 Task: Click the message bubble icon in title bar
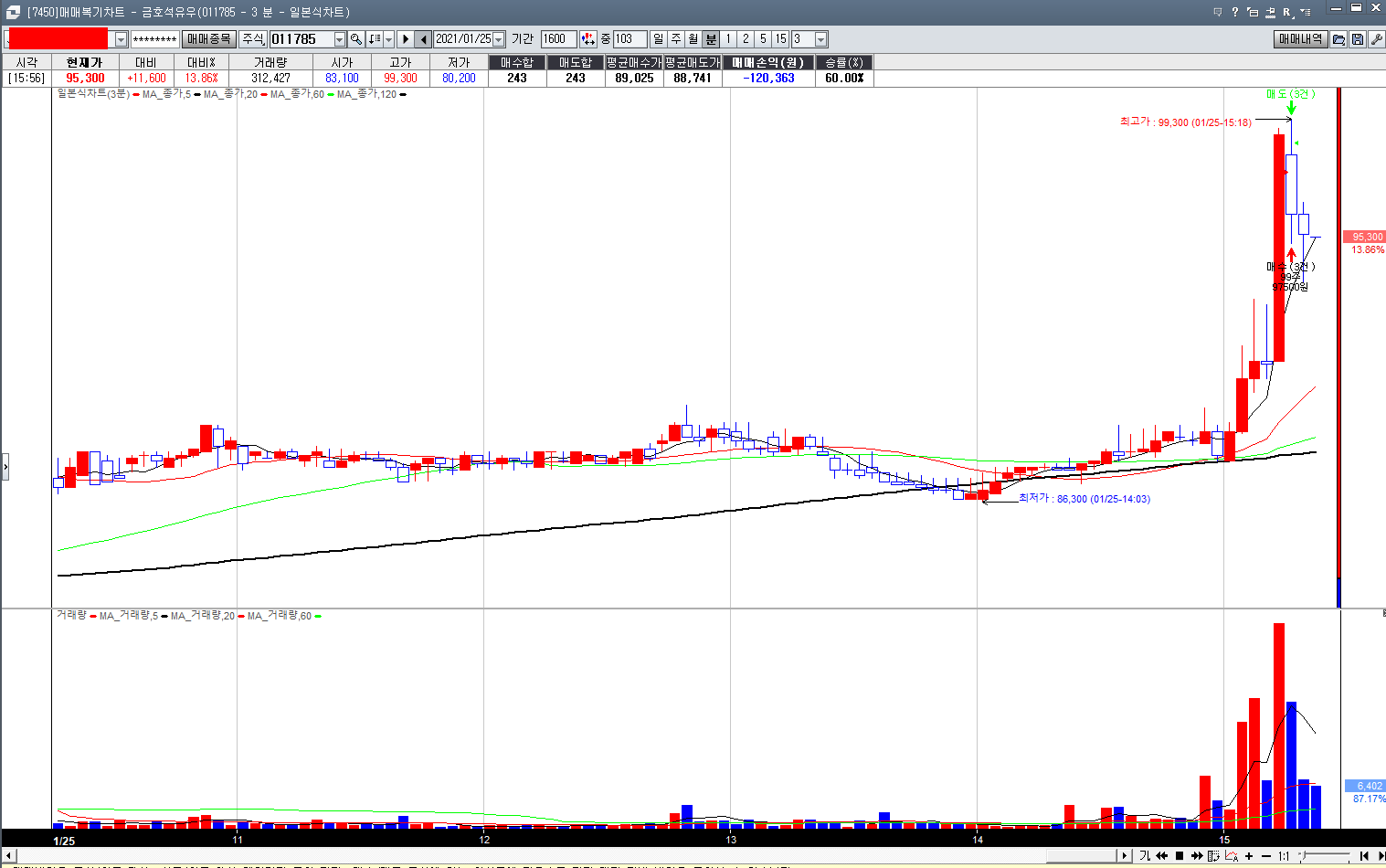click(1217, 12)
